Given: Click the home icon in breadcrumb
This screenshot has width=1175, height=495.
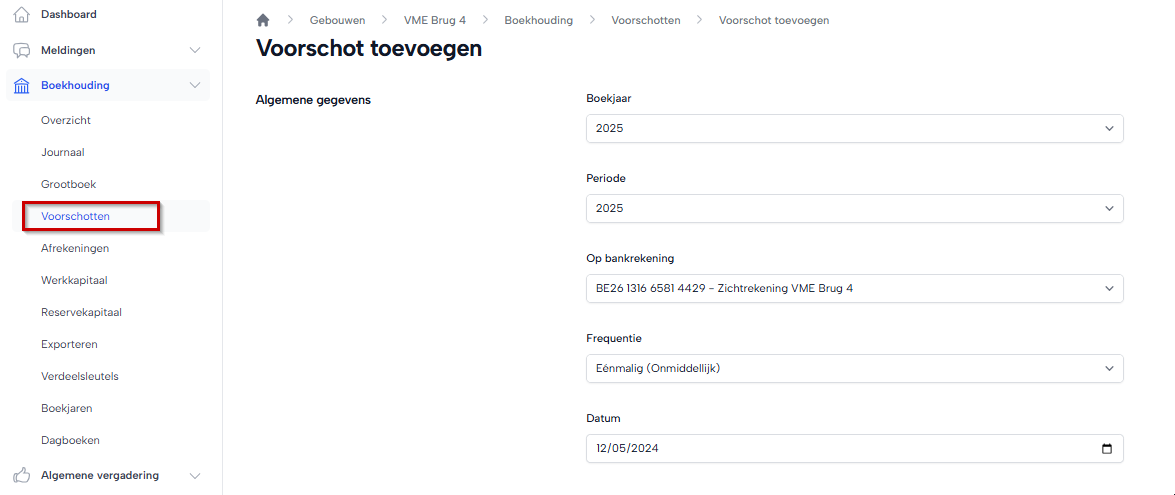Looking at the screenshot, I should [263, 20].
